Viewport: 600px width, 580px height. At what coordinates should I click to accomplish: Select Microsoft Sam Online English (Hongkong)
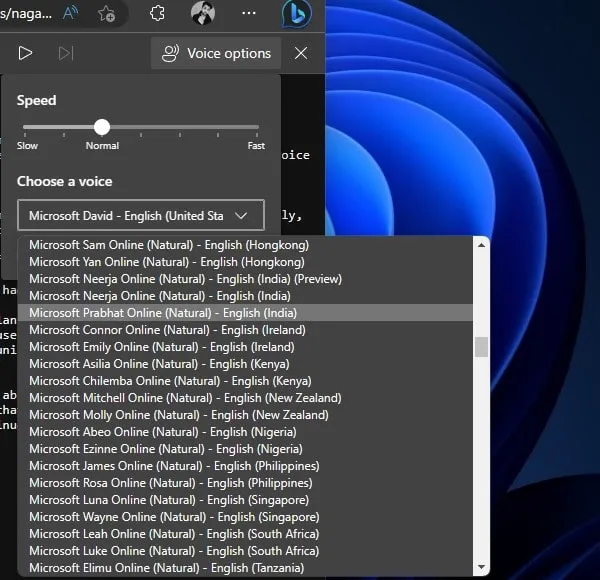[245, 245]
